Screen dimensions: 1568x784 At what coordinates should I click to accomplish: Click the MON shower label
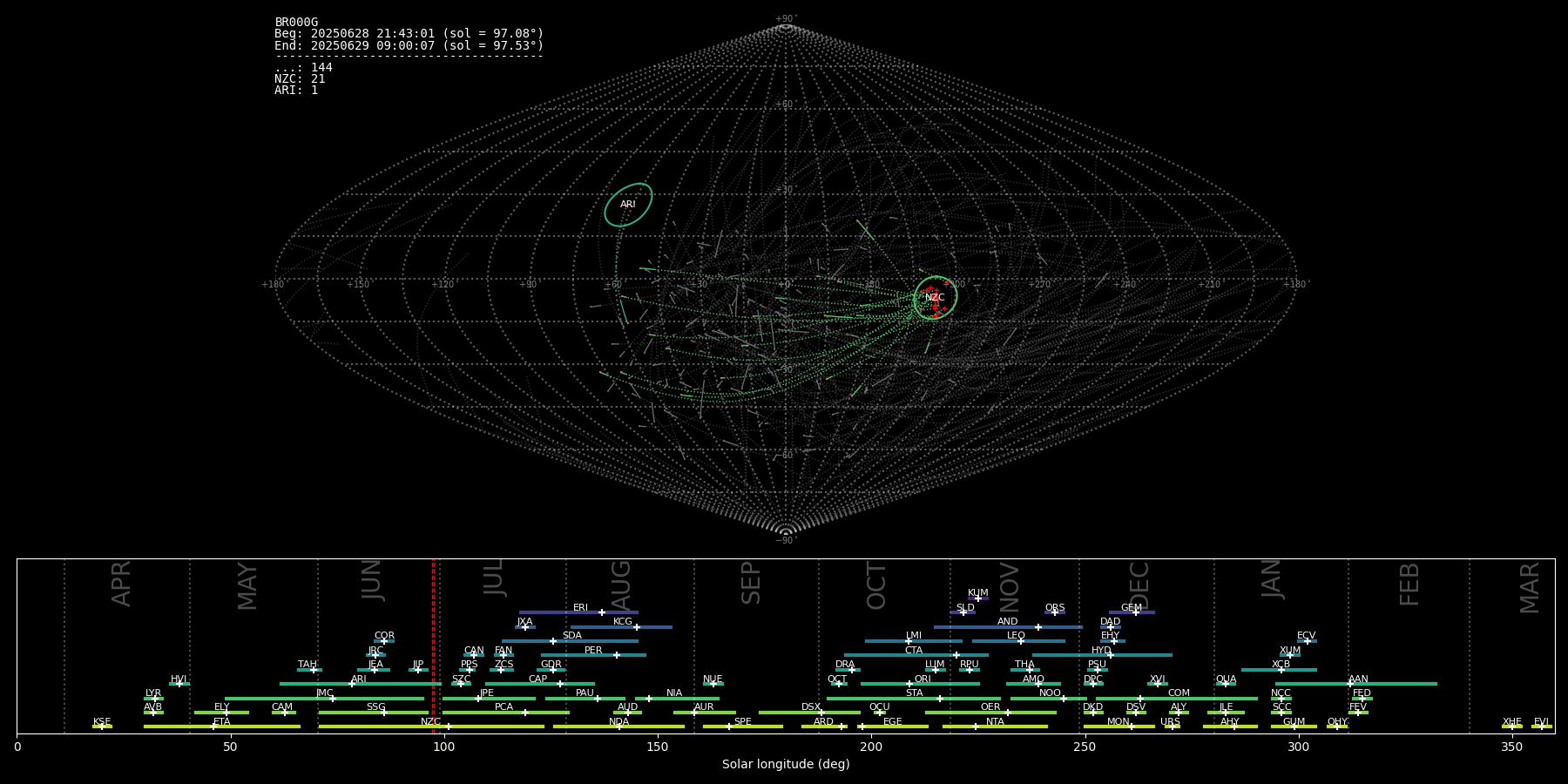coord(1119,722)
